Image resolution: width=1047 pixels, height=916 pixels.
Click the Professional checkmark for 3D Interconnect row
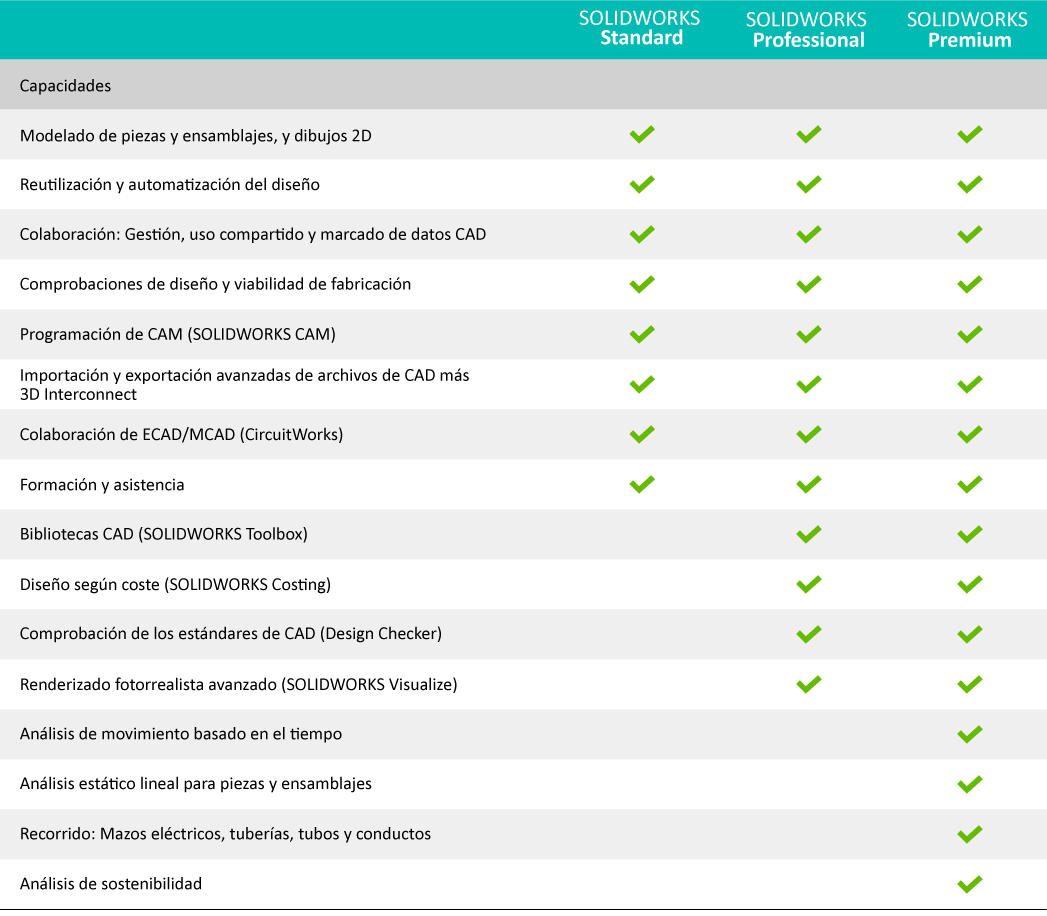click(809, 384)
